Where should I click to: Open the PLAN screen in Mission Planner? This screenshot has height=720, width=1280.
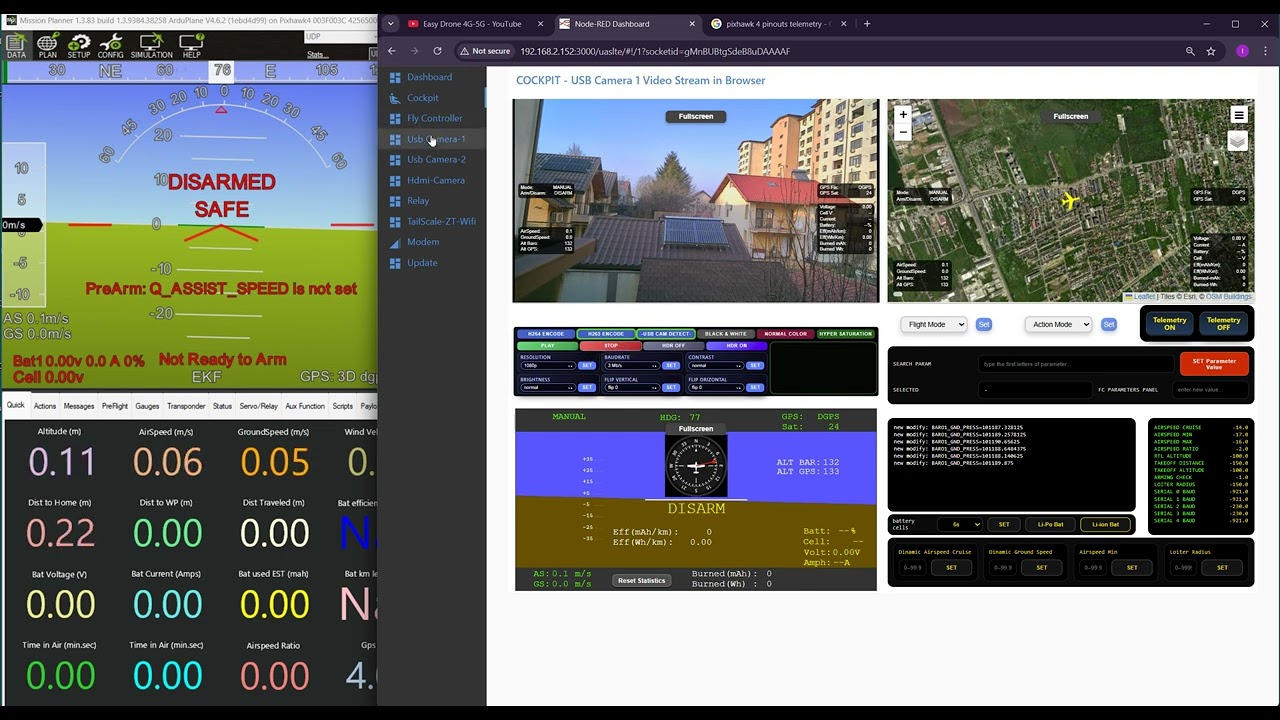point(47,45)
